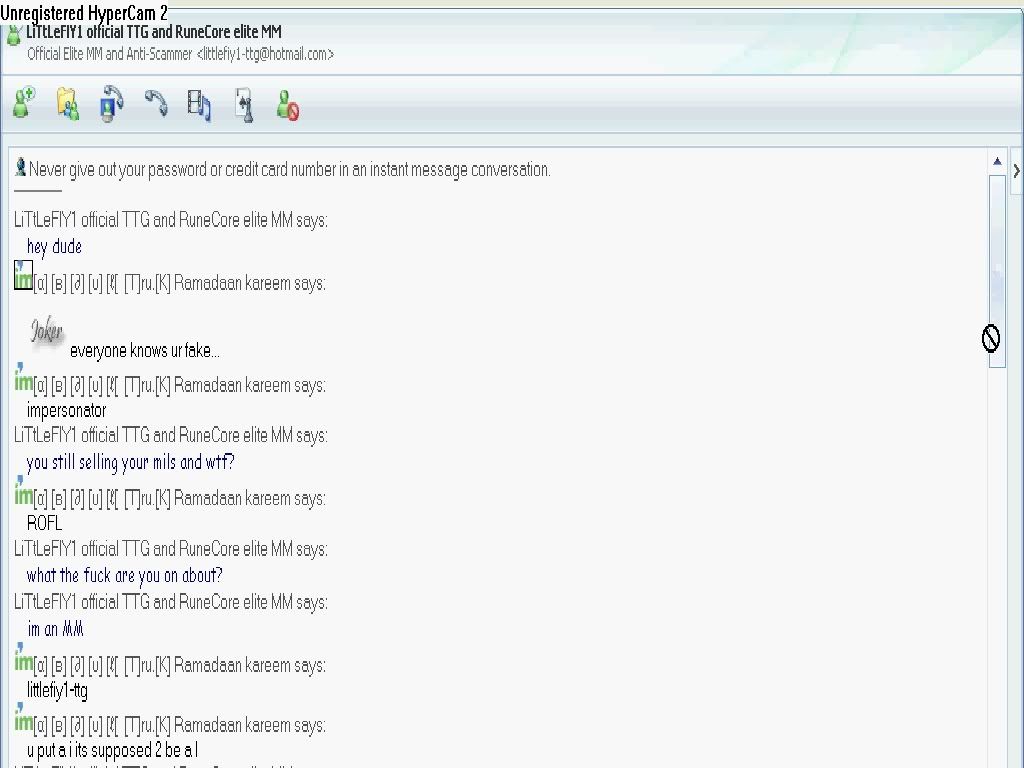Click the Joker emoticon image

[x=46, y=332]
